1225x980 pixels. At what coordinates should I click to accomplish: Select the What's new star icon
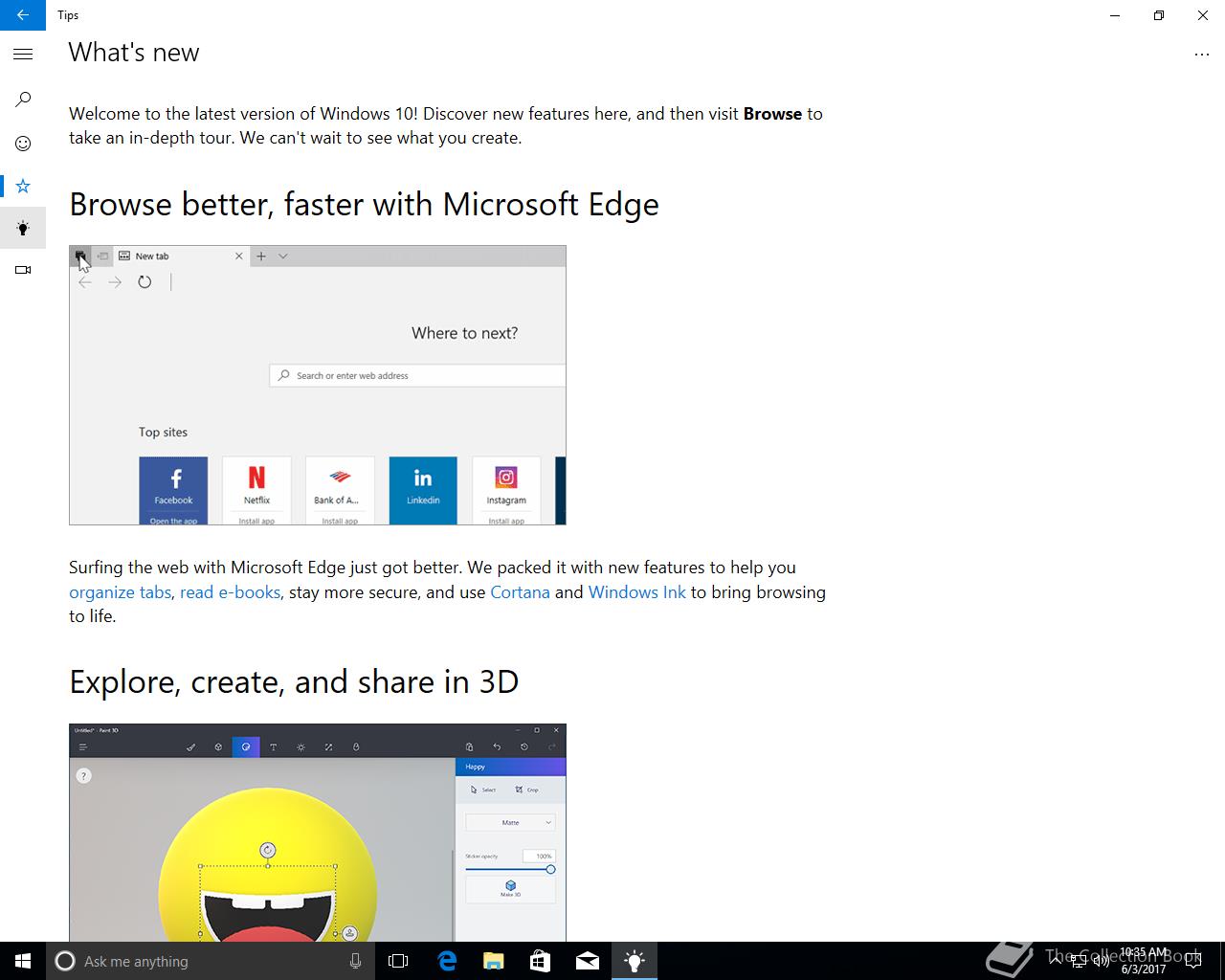click(23, 186)
